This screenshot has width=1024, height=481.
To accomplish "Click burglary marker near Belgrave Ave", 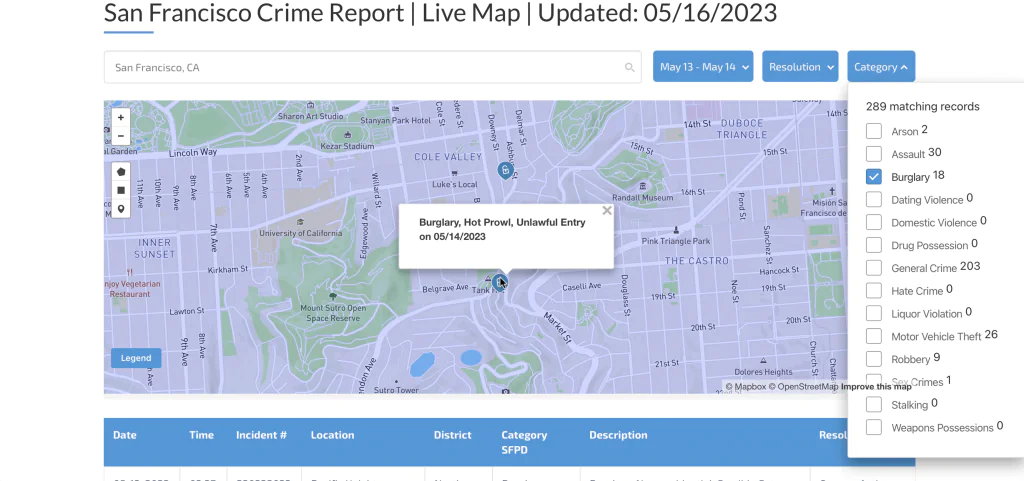I will [500, 282].
